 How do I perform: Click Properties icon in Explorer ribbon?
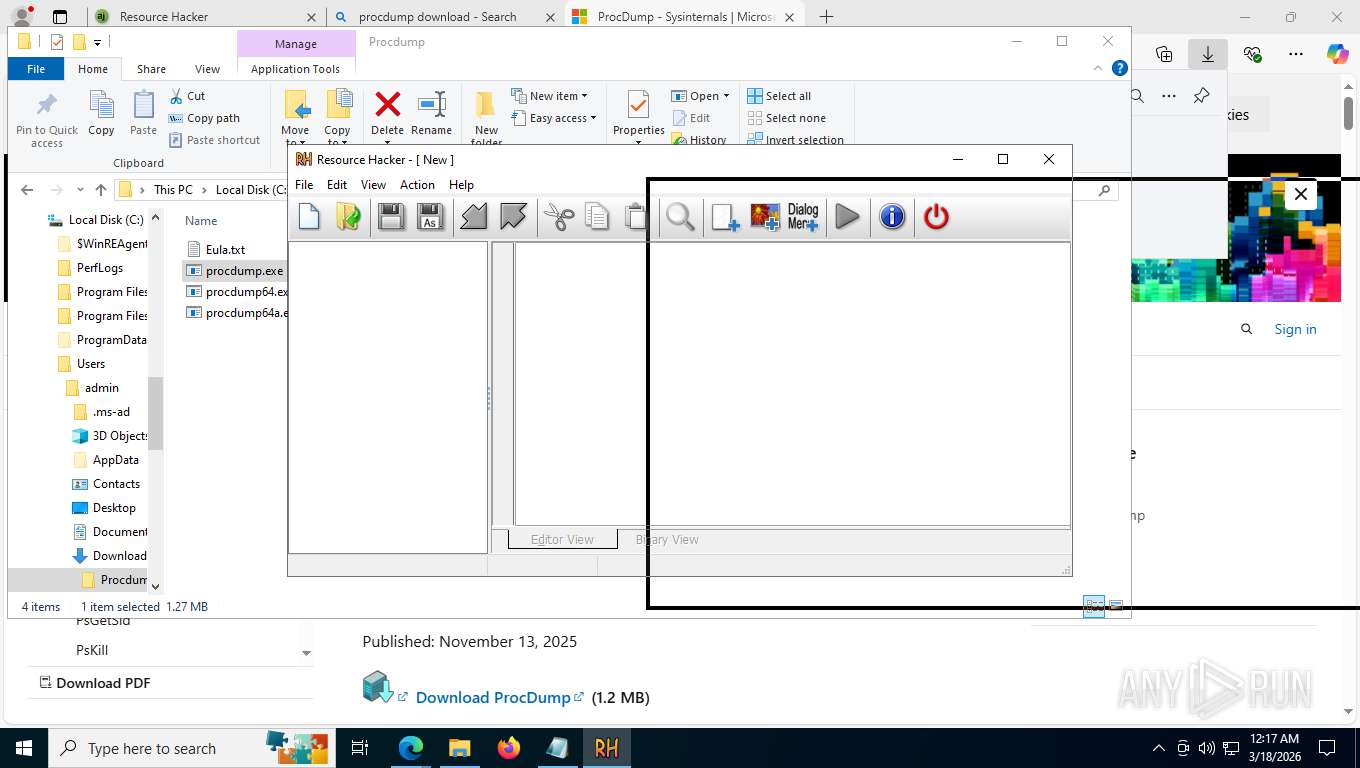639,114
